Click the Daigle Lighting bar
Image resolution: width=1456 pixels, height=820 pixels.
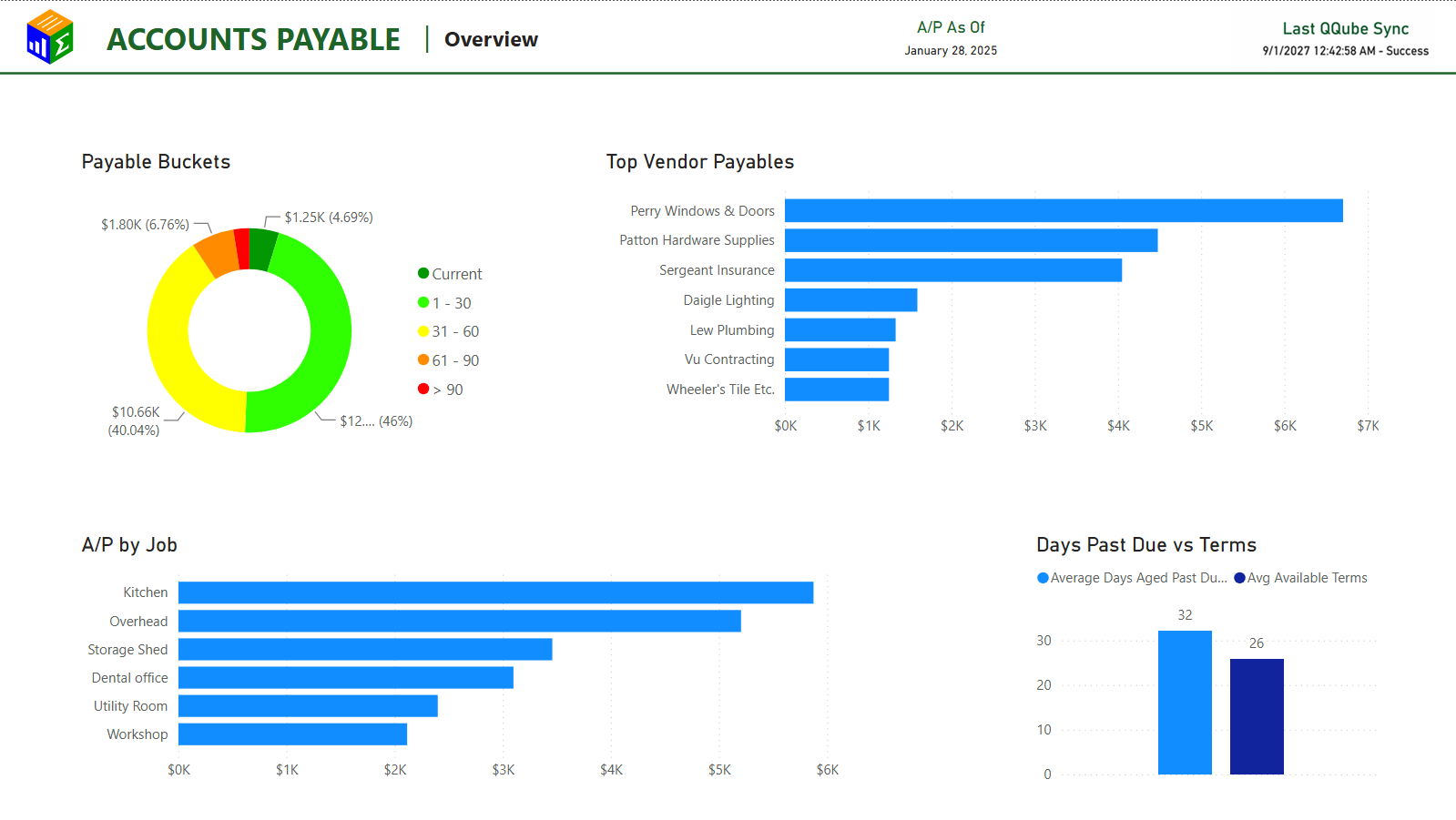[x=850, y=300]
